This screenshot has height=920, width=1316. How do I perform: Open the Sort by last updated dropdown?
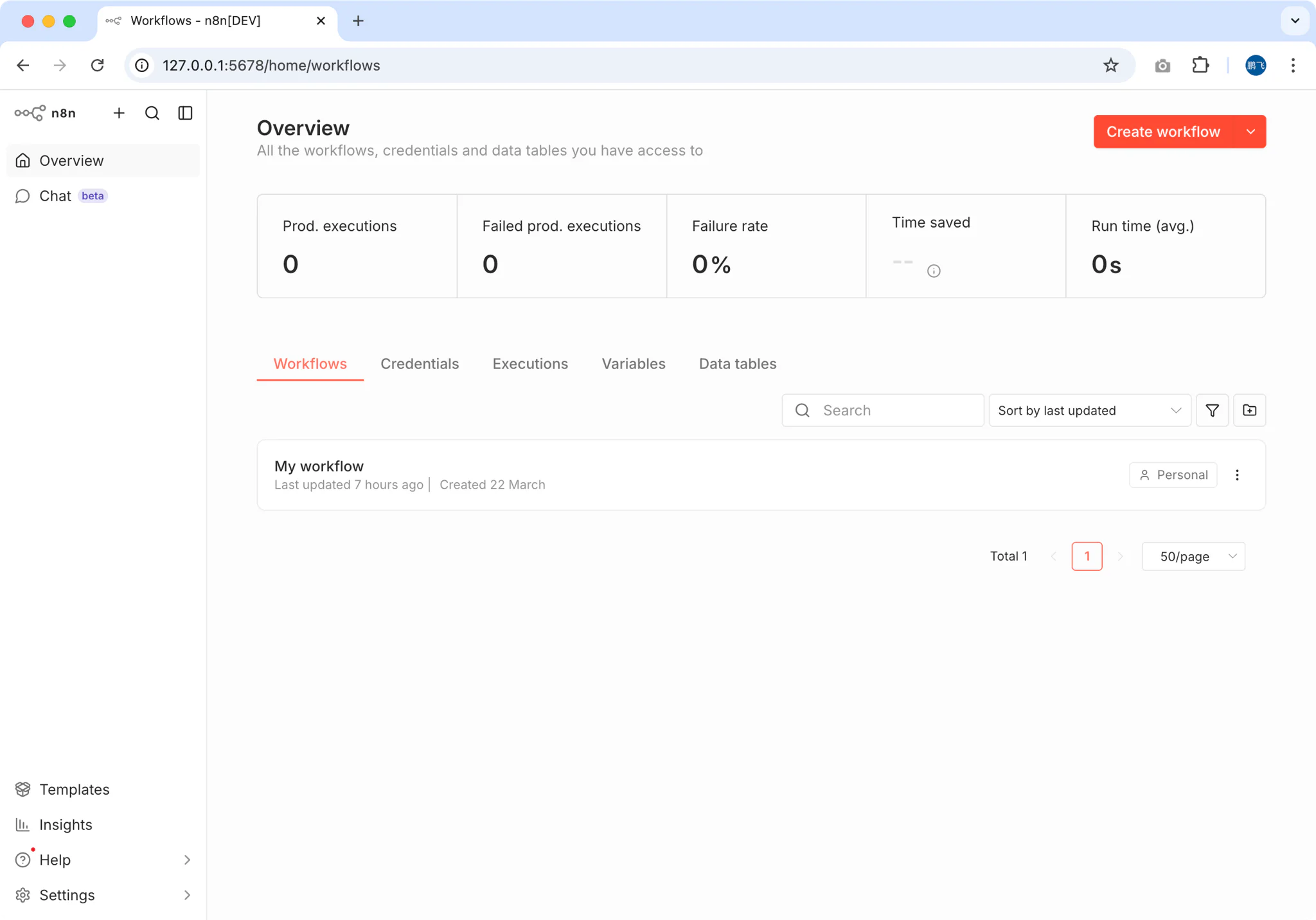[1089, 410]
